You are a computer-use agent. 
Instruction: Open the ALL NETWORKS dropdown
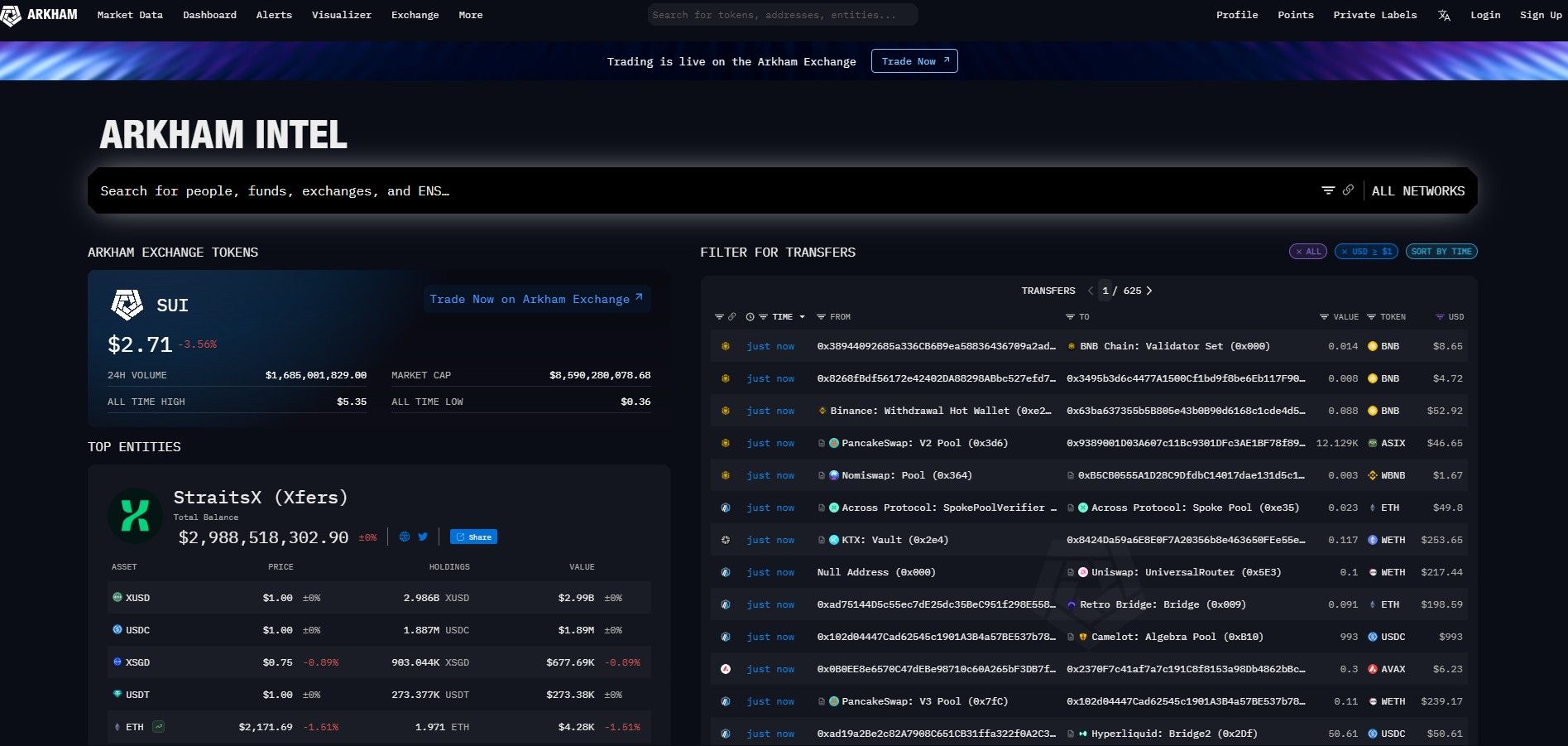click(1417, 191)
